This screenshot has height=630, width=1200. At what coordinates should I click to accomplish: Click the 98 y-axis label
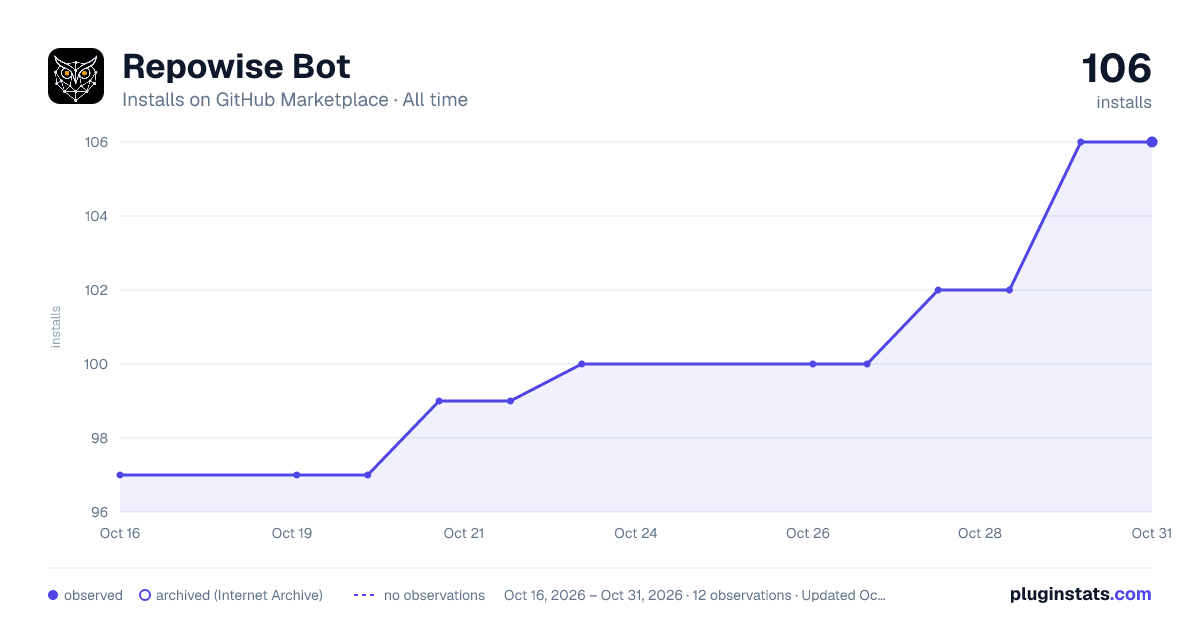tap(98, 438)
